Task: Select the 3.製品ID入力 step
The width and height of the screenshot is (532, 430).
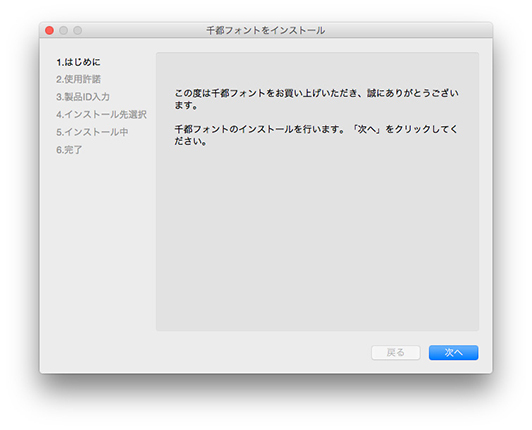Action: tap(83, 97)
